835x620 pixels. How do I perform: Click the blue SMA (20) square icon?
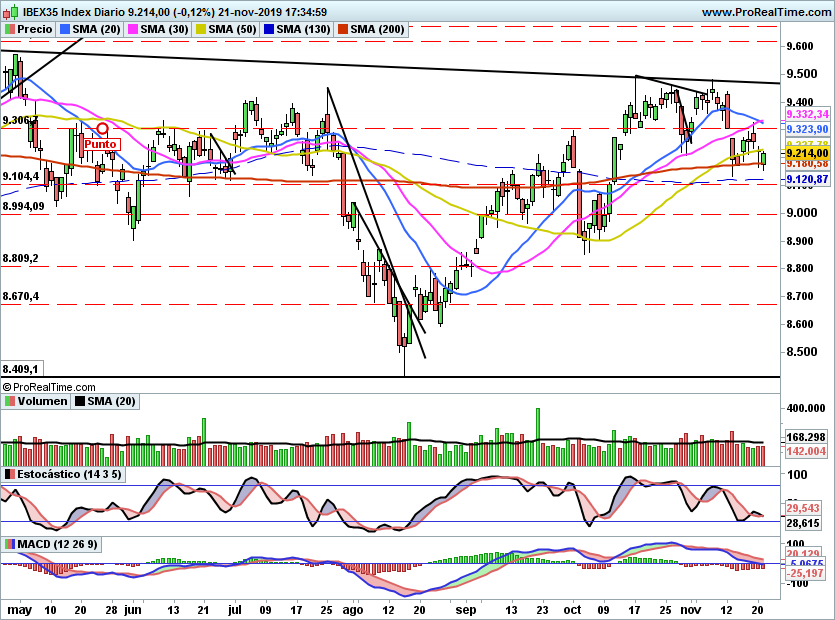(64, 29)
